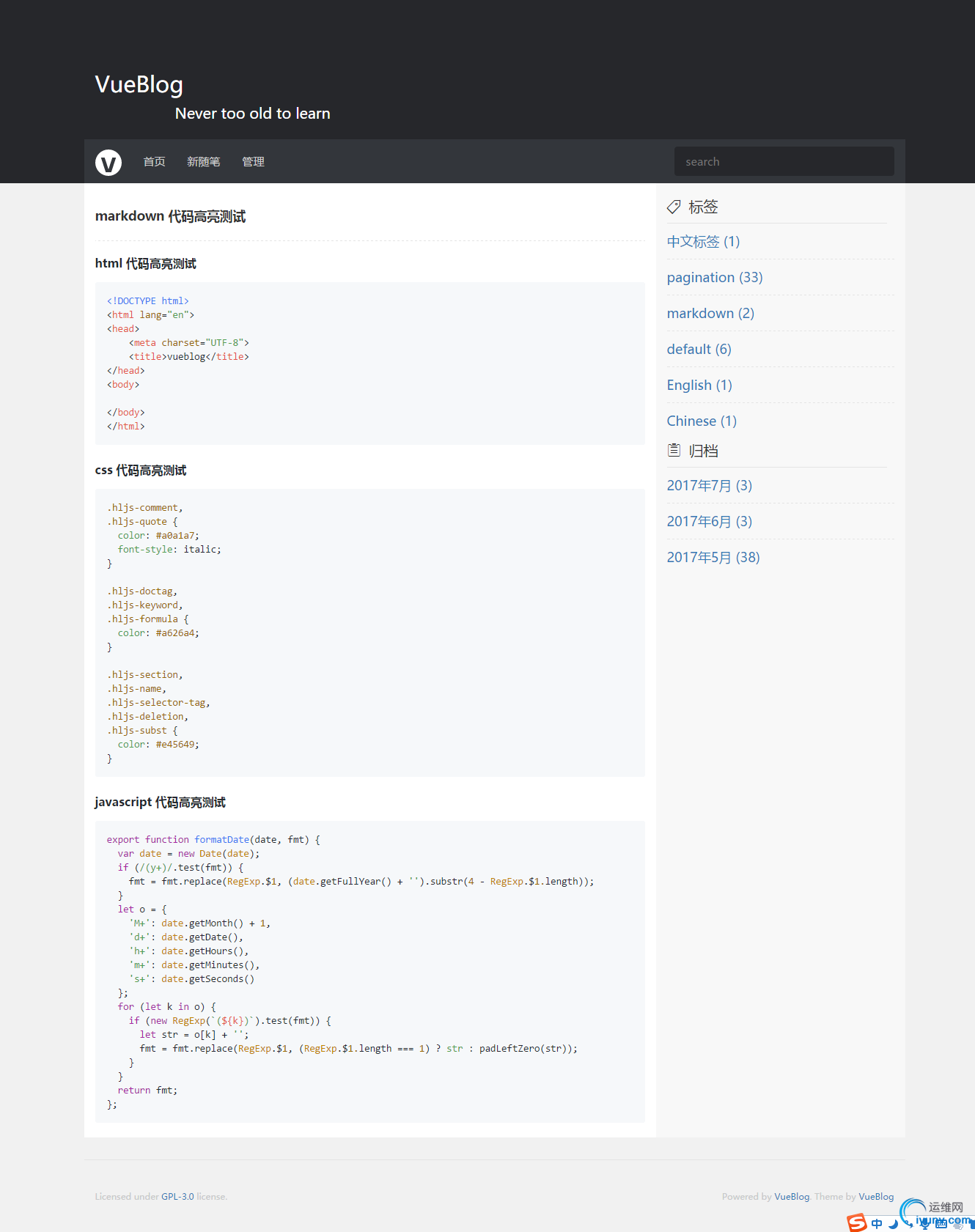The width and height of the screenshot is (975, 1232).
Task: Click the 'javascript 代码高亮测试' heading
Action: point(160,803)
